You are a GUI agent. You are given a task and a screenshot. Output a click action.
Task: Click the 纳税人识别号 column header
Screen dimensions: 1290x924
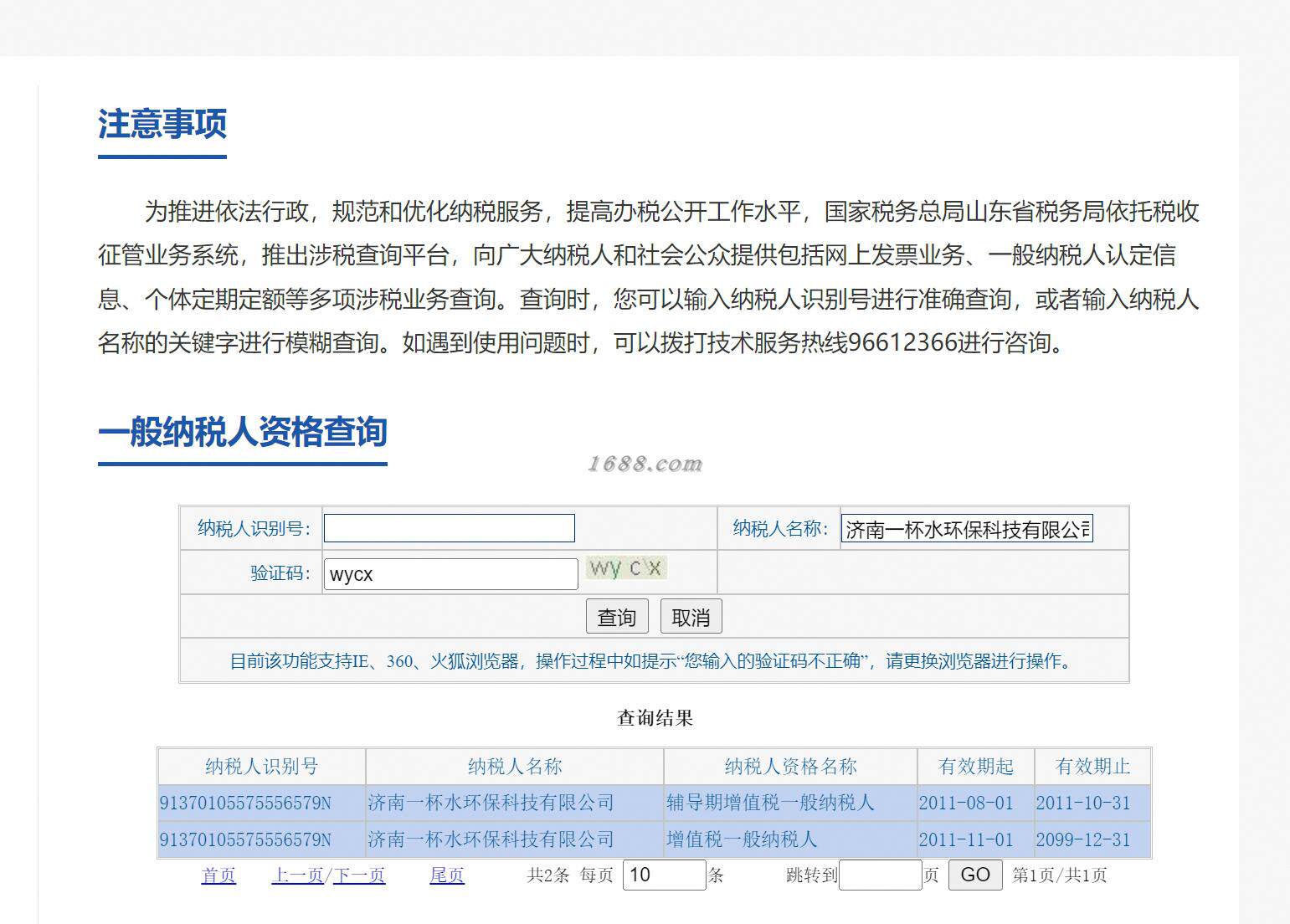[x=262, y=766]
